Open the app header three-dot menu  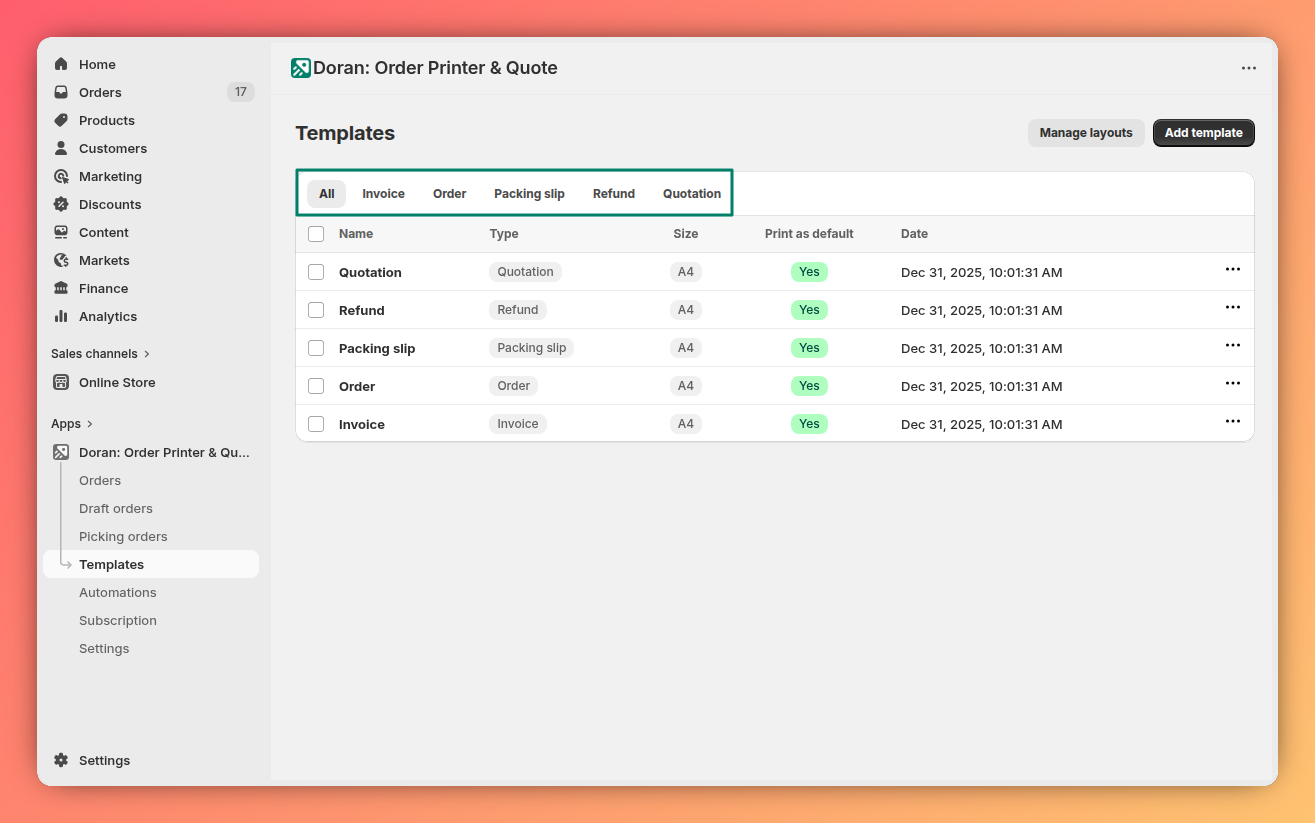pos(1249,68)
